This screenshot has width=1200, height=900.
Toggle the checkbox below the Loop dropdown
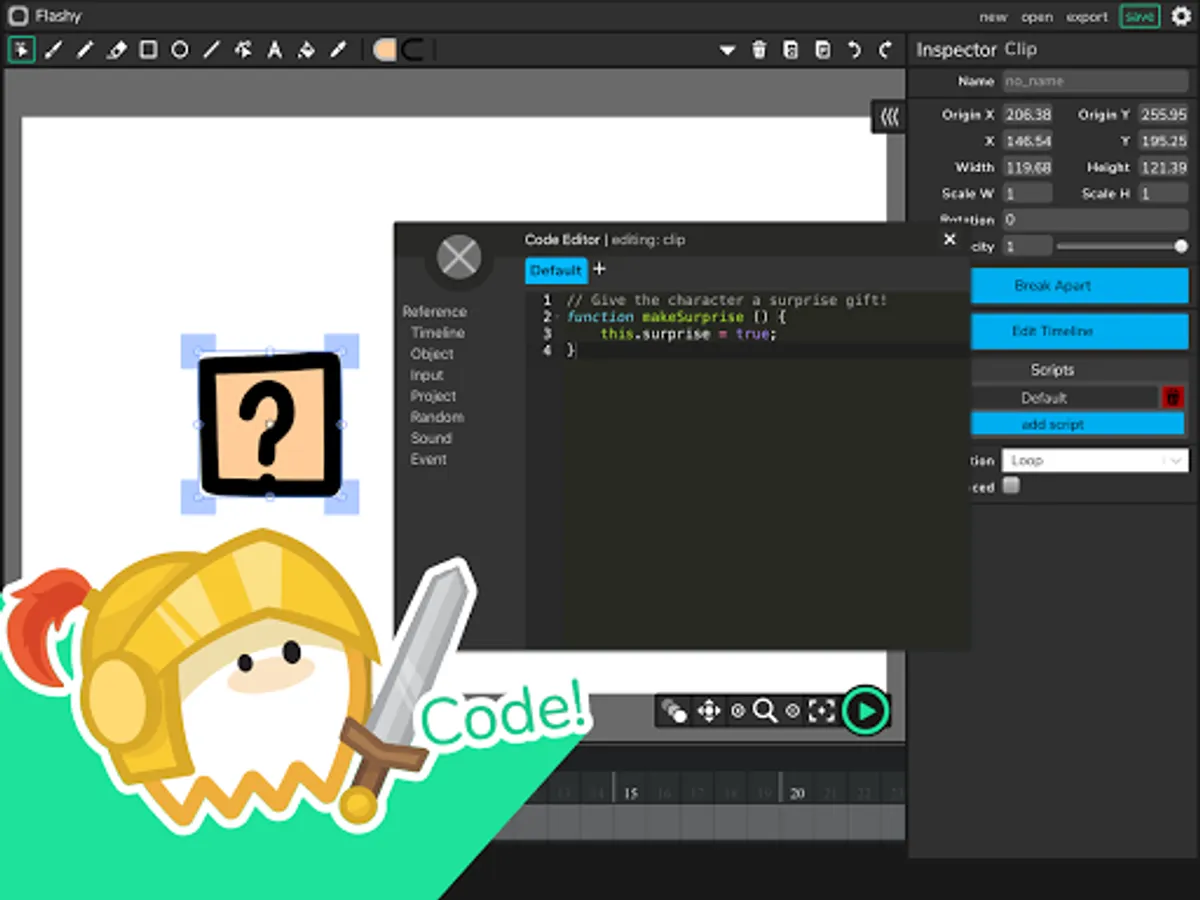pos(1012,486)
